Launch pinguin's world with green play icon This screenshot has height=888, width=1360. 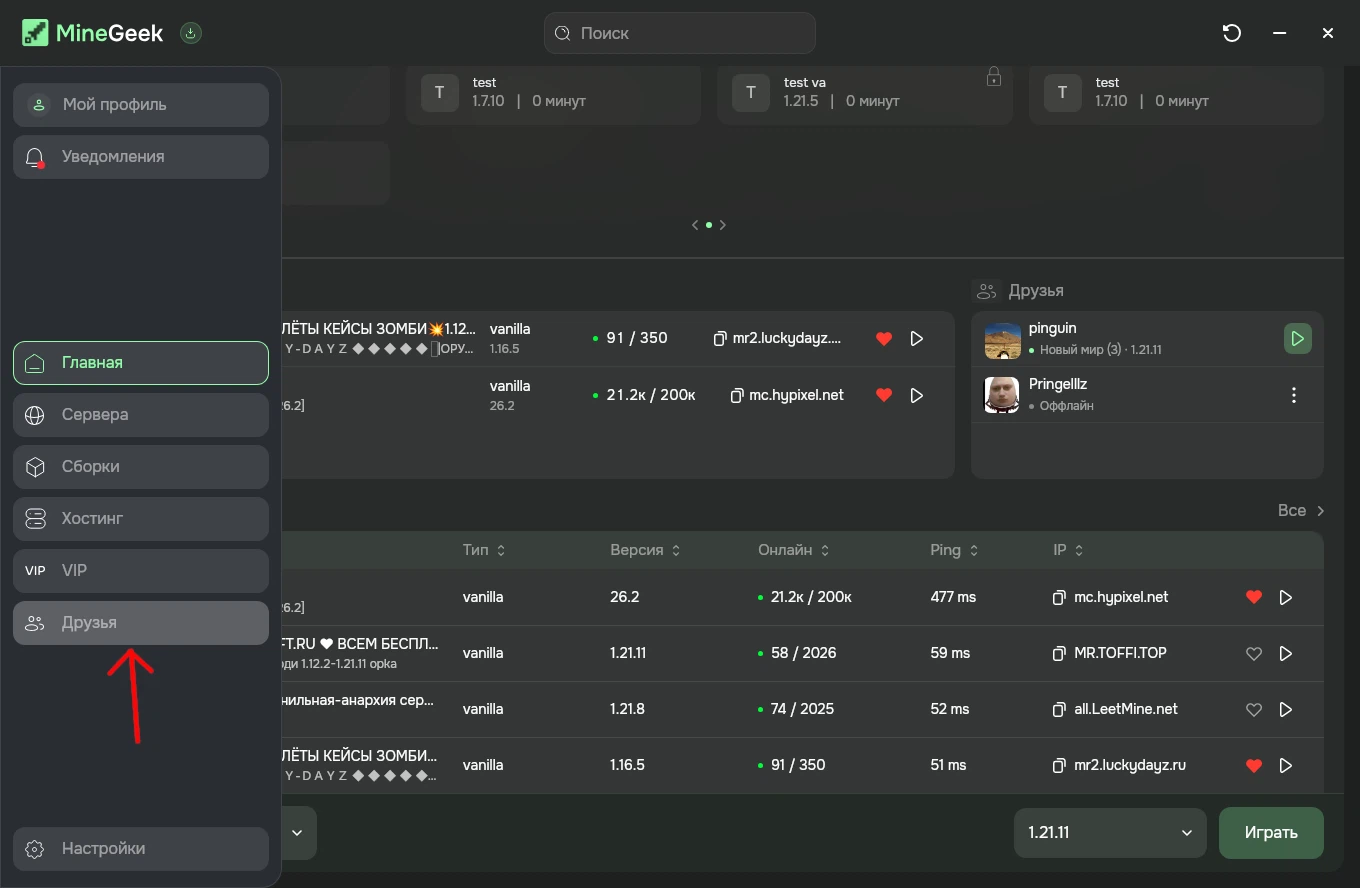tap(1297, 338)
